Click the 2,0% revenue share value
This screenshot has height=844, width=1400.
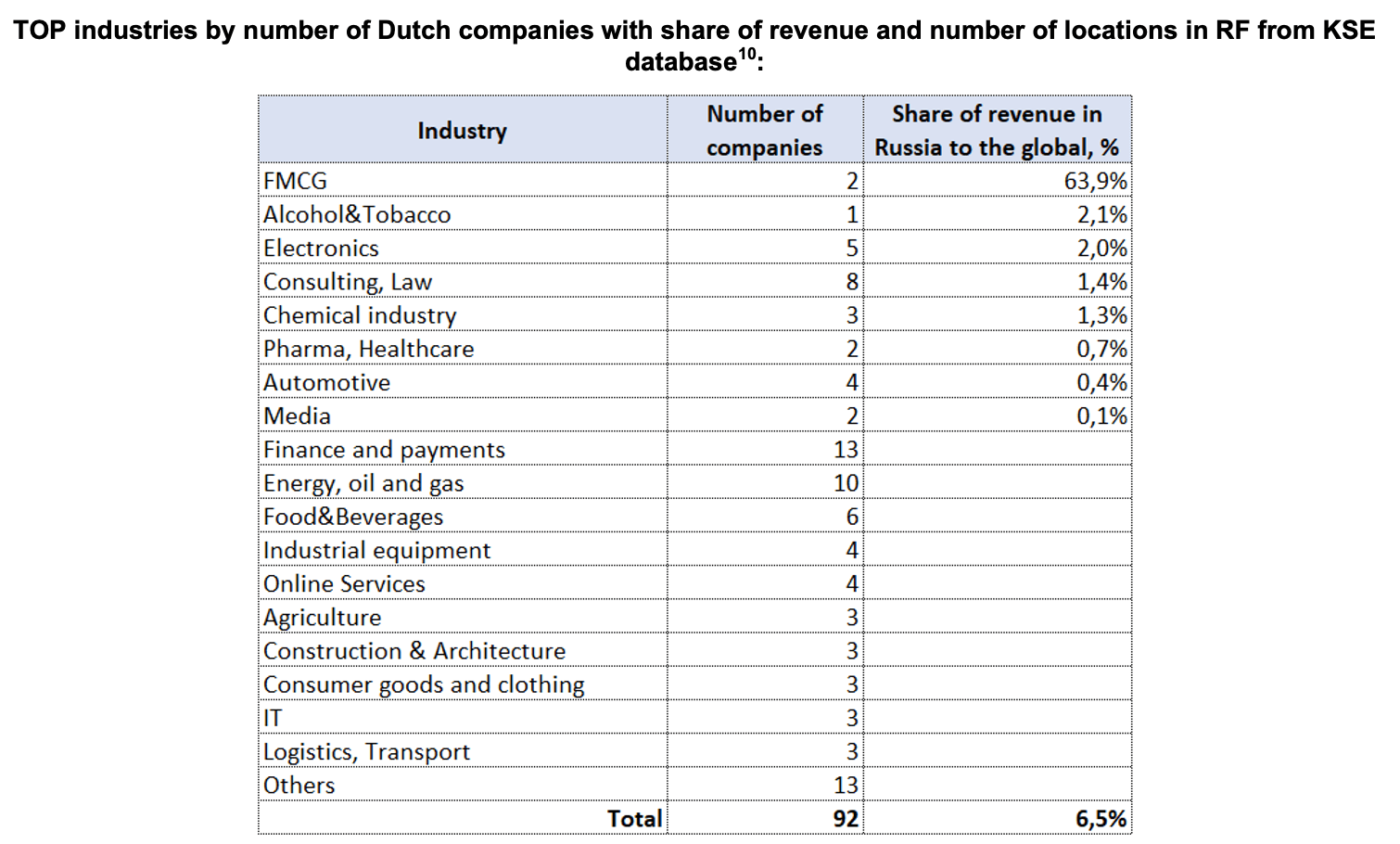[x=1101, y=248]
